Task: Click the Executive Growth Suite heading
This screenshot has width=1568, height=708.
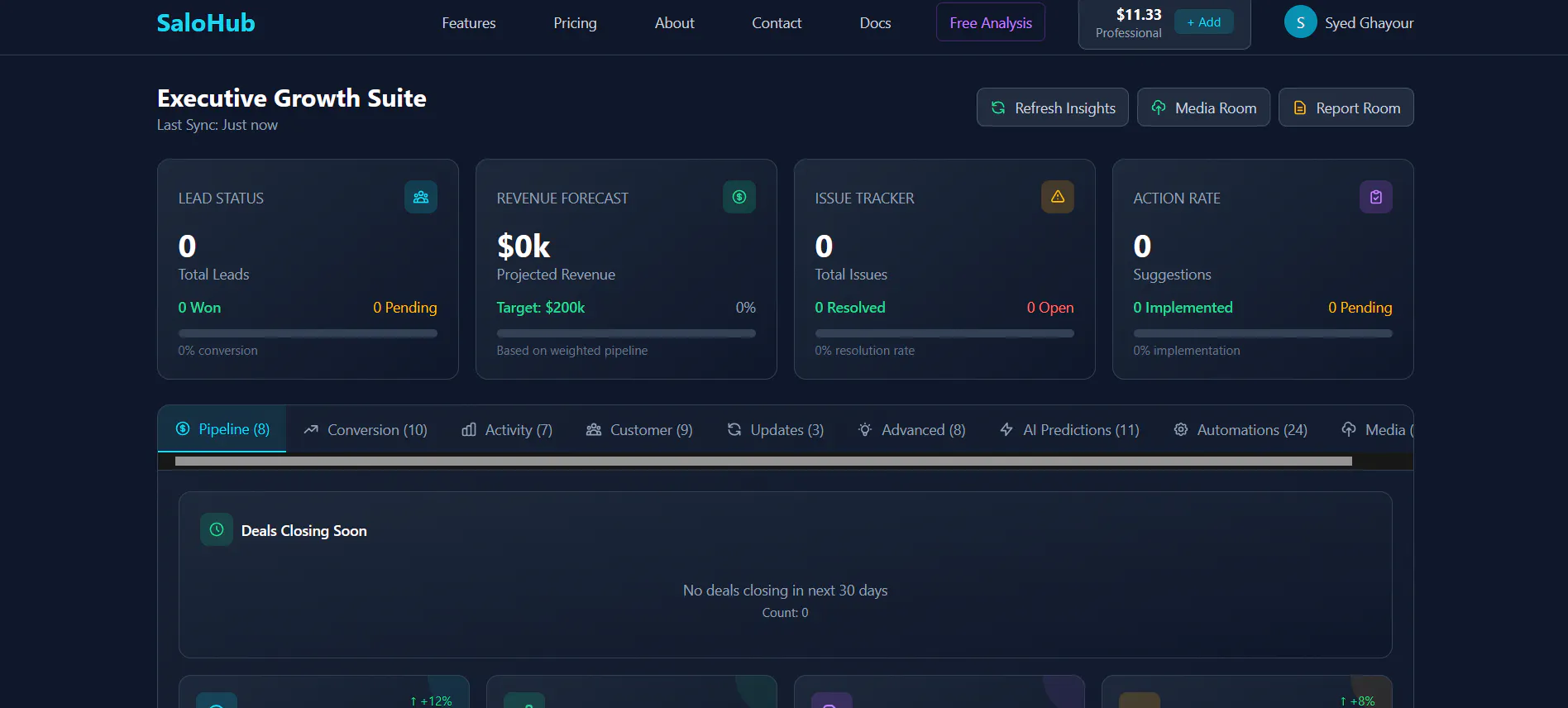Action: pyautogui.click(x=292, y=98)
